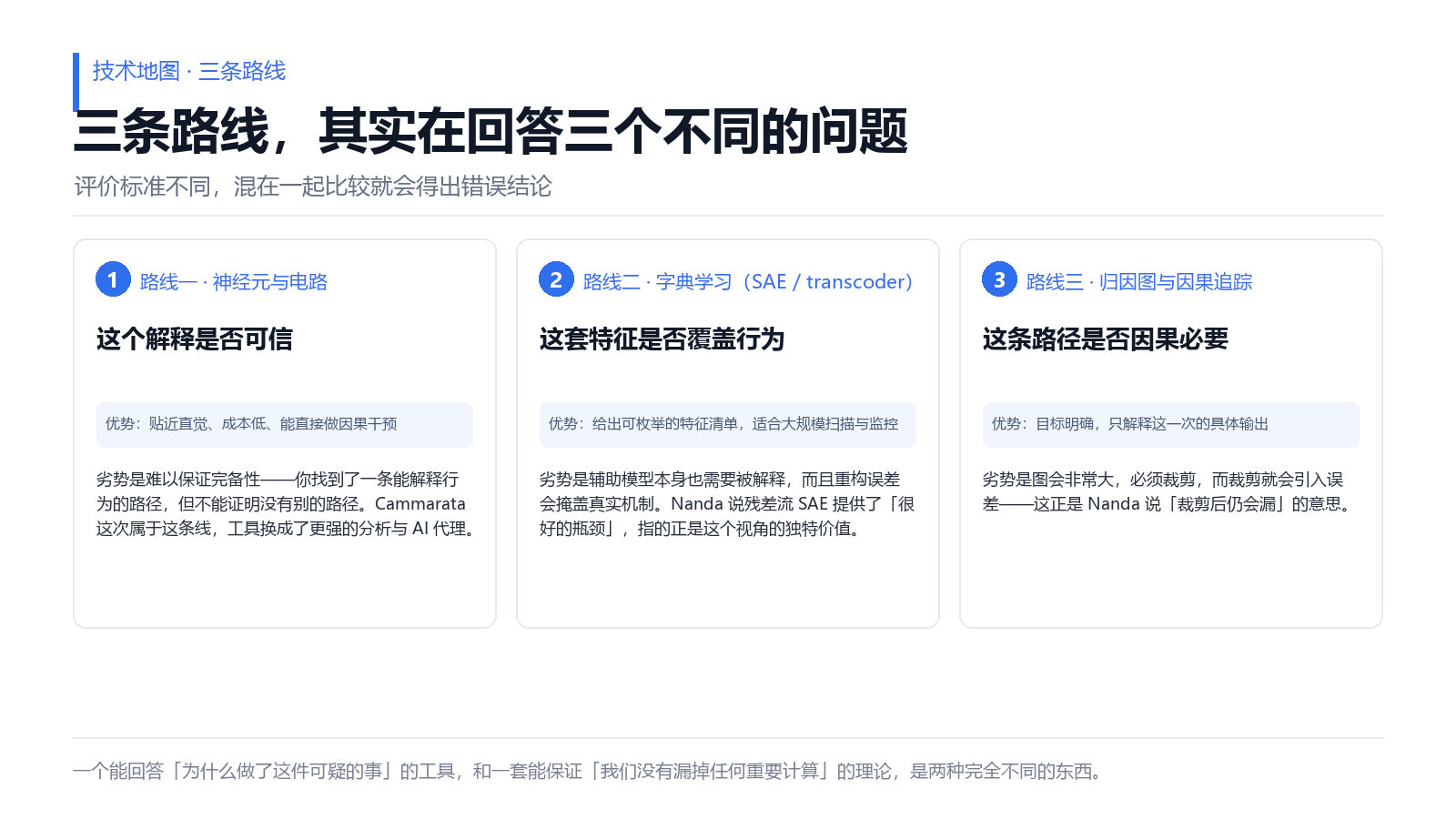Click advantage box 优势：目标明确，只解释这一次的具体输出
The height and width of the screenshot is (819, 1456).
[x=1171, y=424]
